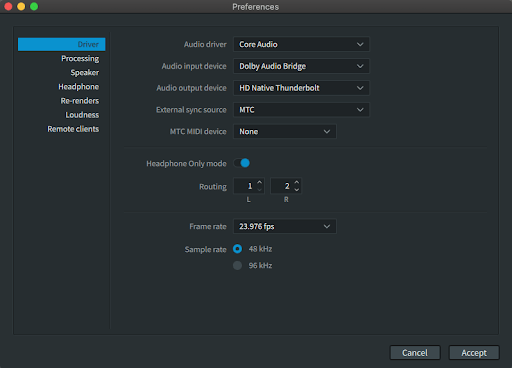Screen dimensions: 512x368
Task: Click the Audio driver label
Action: (205, 44)
